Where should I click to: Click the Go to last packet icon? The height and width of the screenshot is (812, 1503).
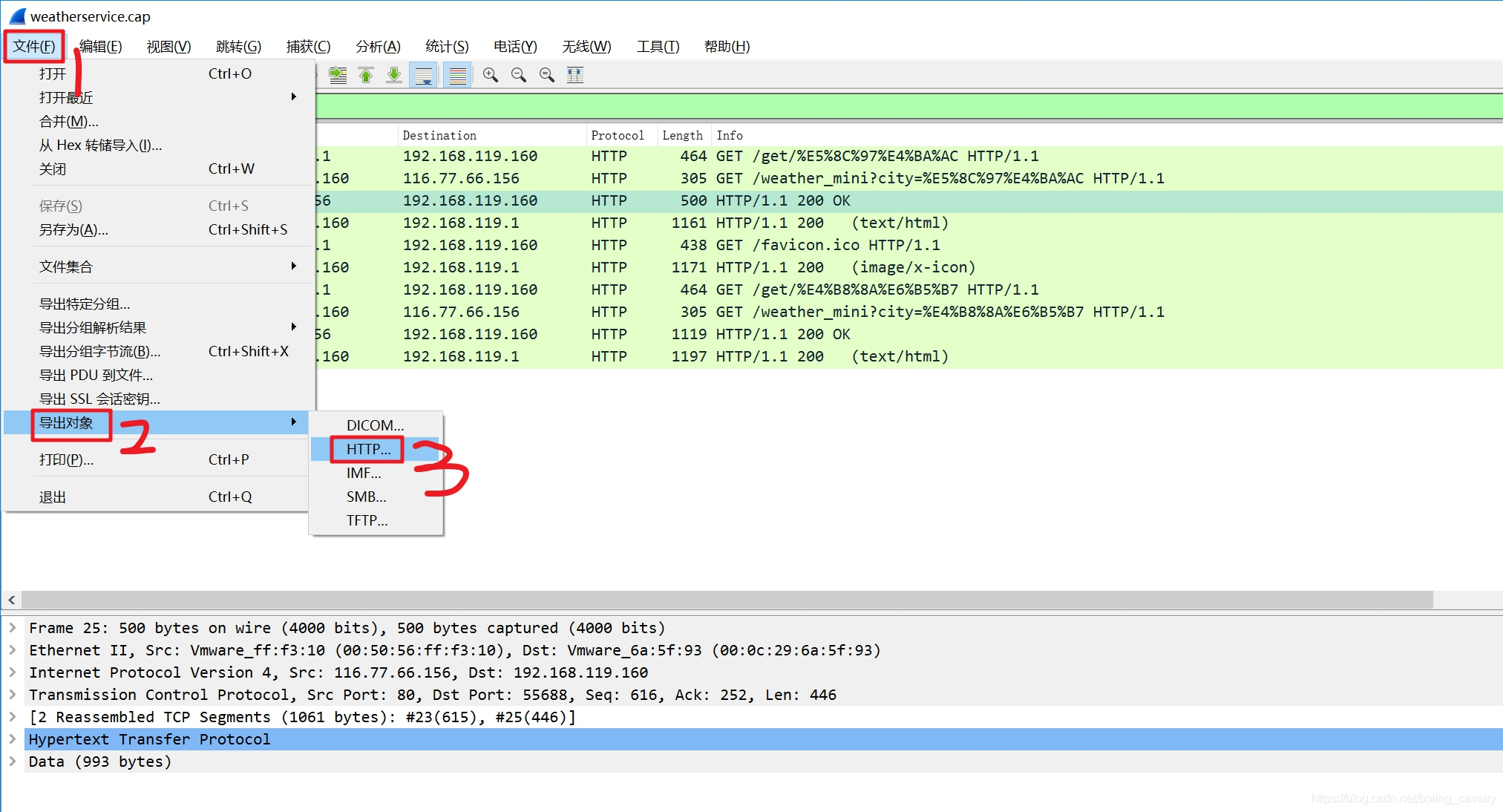tap(394, 75)
